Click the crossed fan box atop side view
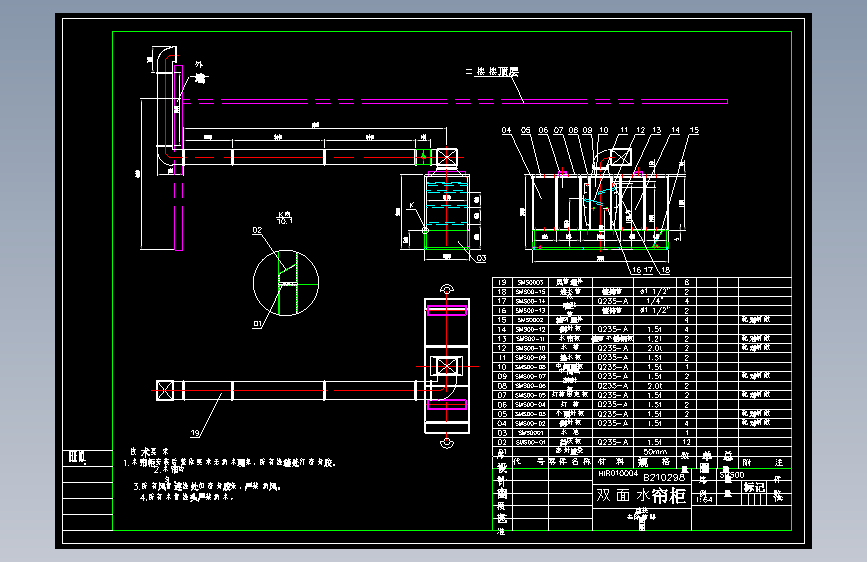This screenshot has width=867, height=562. tap(620, 157)
